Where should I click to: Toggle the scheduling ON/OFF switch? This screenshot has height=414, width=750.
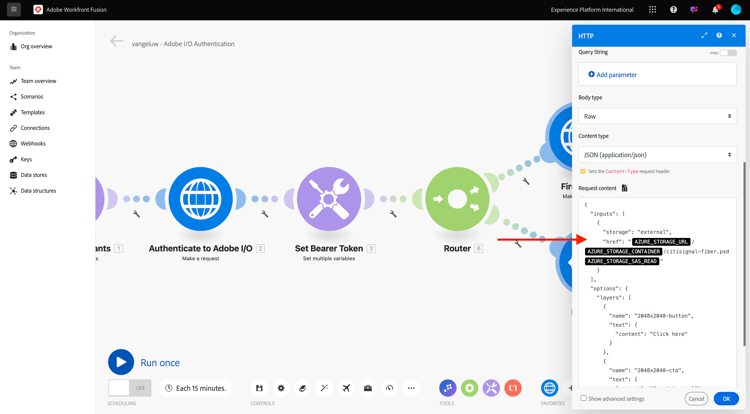click(x=130, y=388)
